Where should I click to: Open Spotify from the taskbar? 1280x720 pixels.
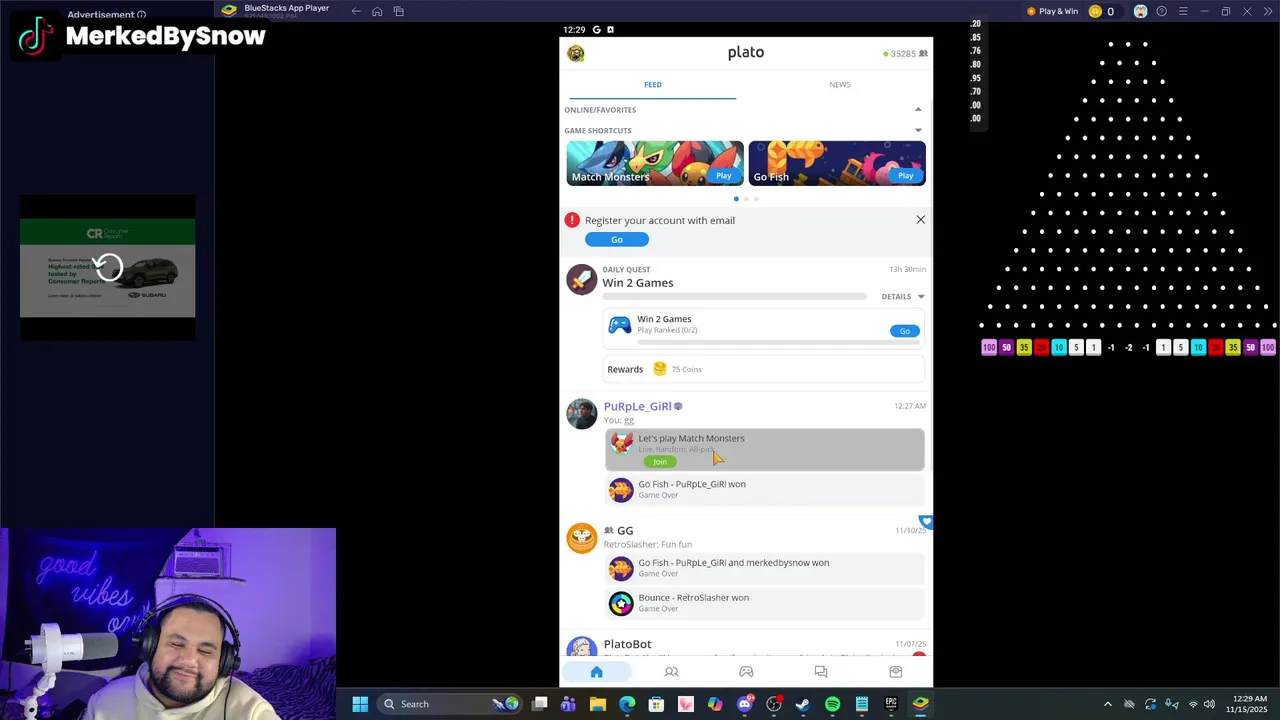(x=832, y=704)
